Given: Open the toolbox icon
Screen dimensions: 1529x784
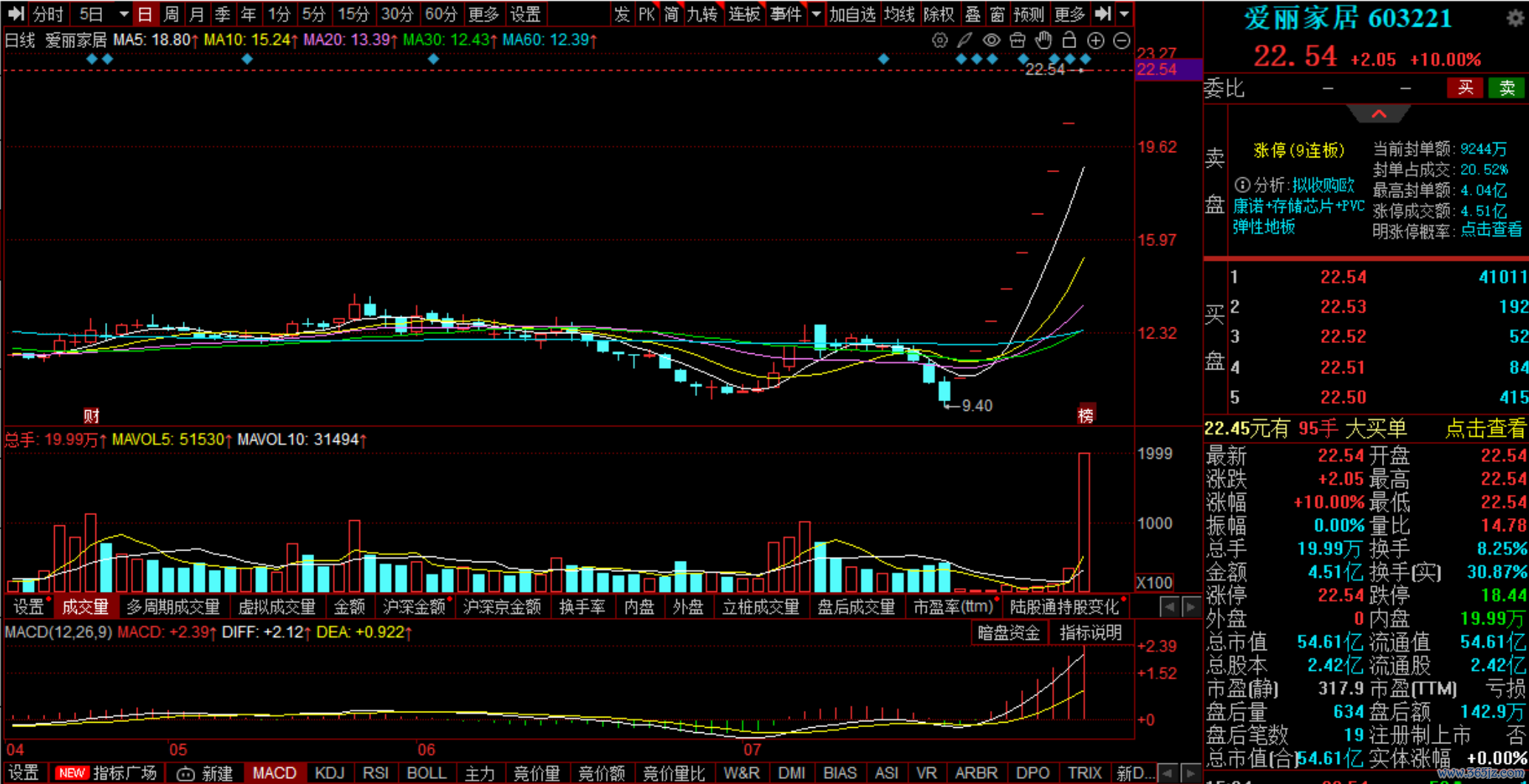Looking at the screenshot, I should (x=1018, y=41).
